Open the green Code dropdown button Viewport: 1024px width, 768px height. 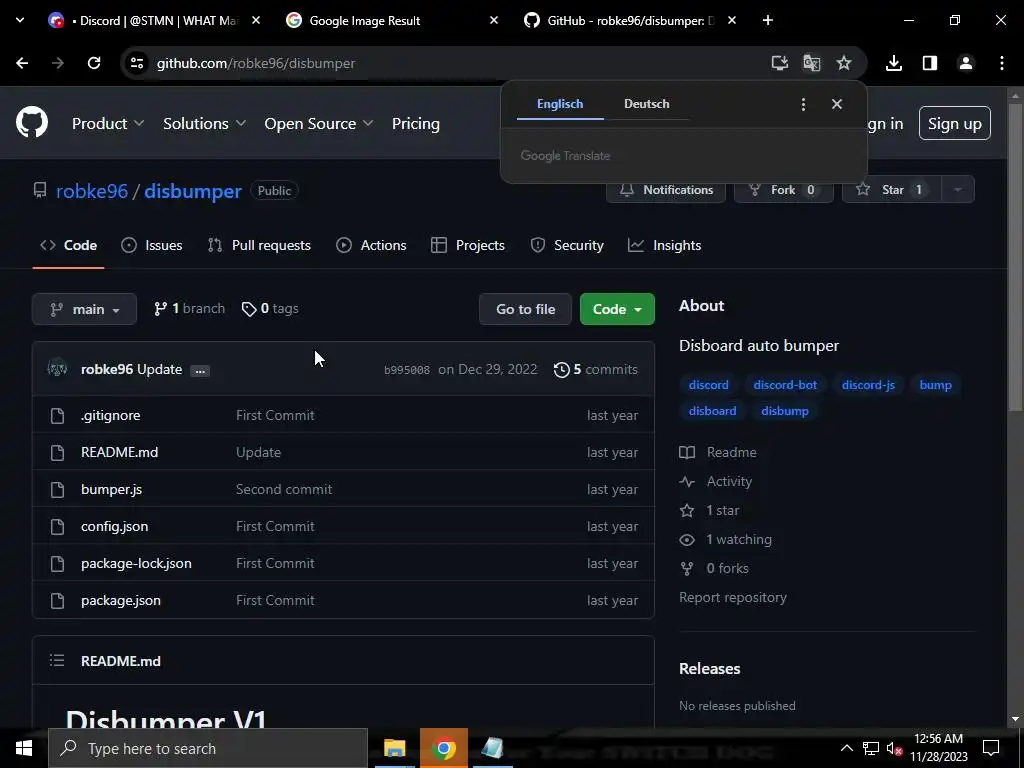tap(617, 309)
